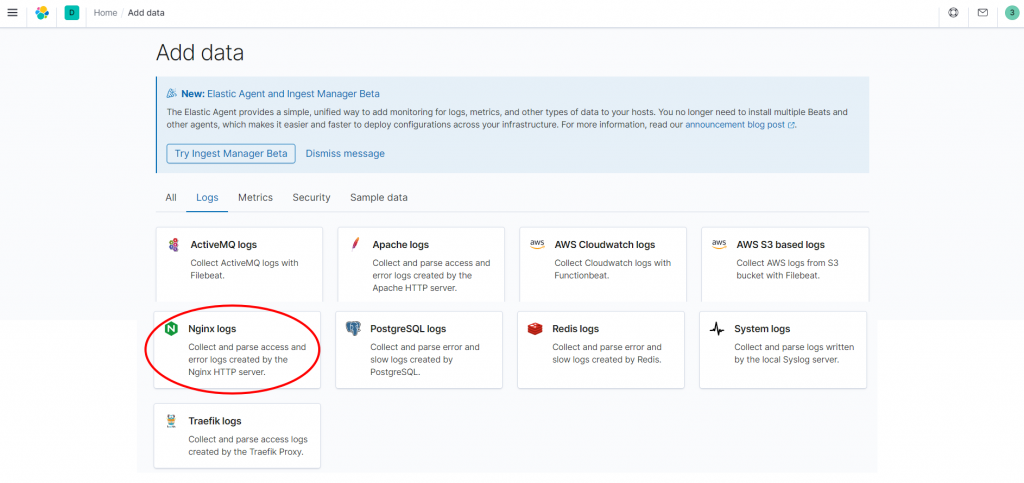Click the System logs pulse icon
The image size is (1024, 483).
[x=717, y=329]
